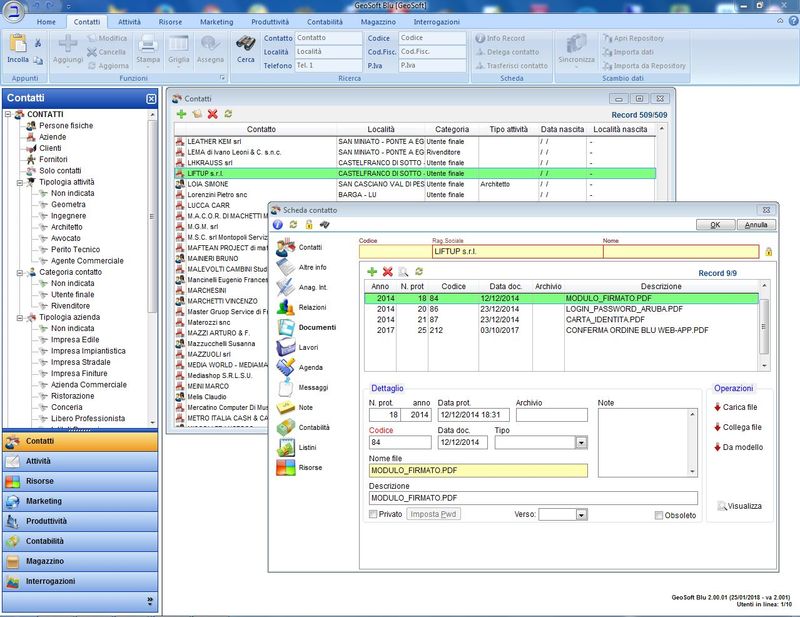Tick the Obsoleto checkbox

pos(659,515)
